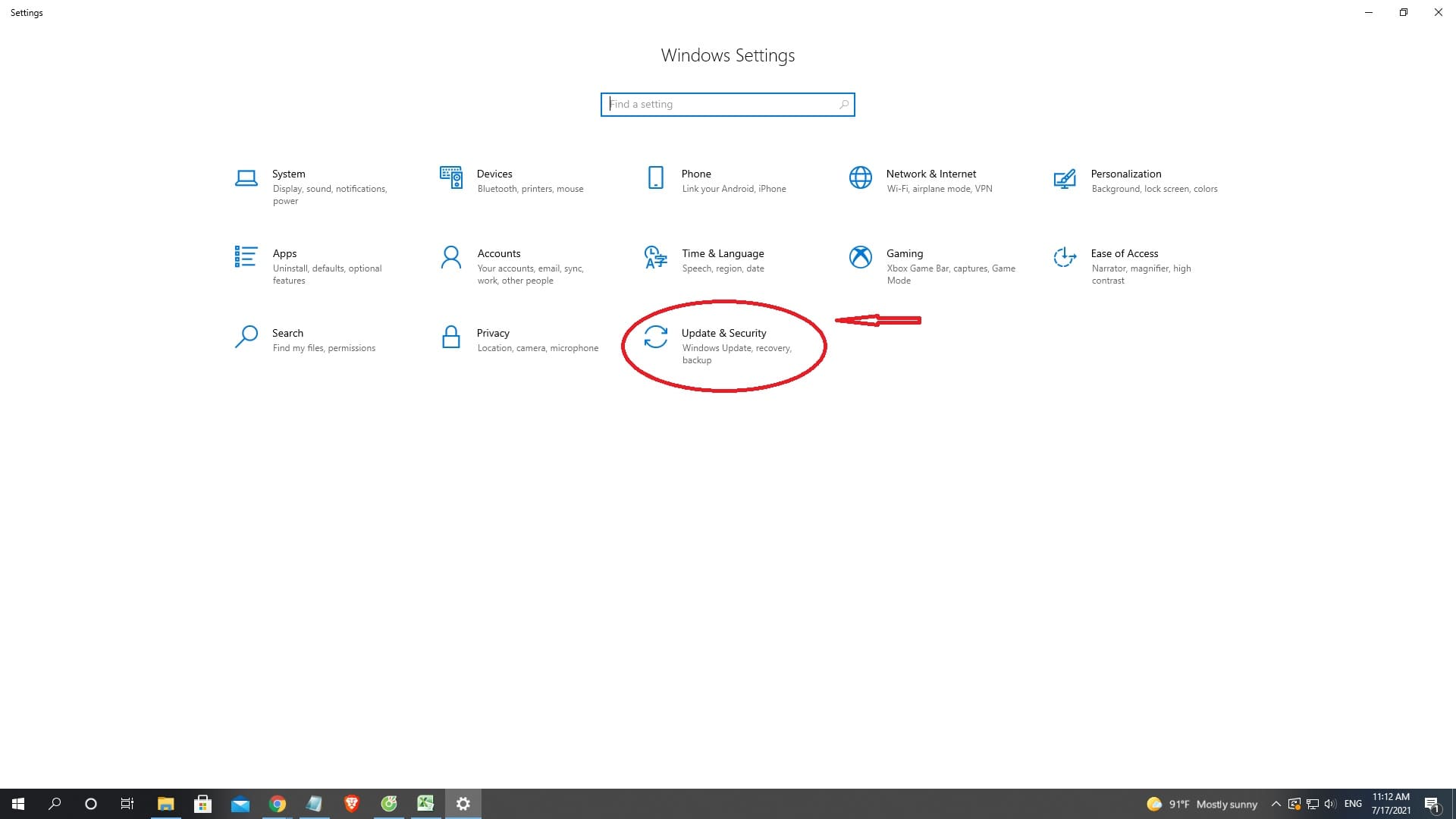Open the Accounts category link

[499, 254]
